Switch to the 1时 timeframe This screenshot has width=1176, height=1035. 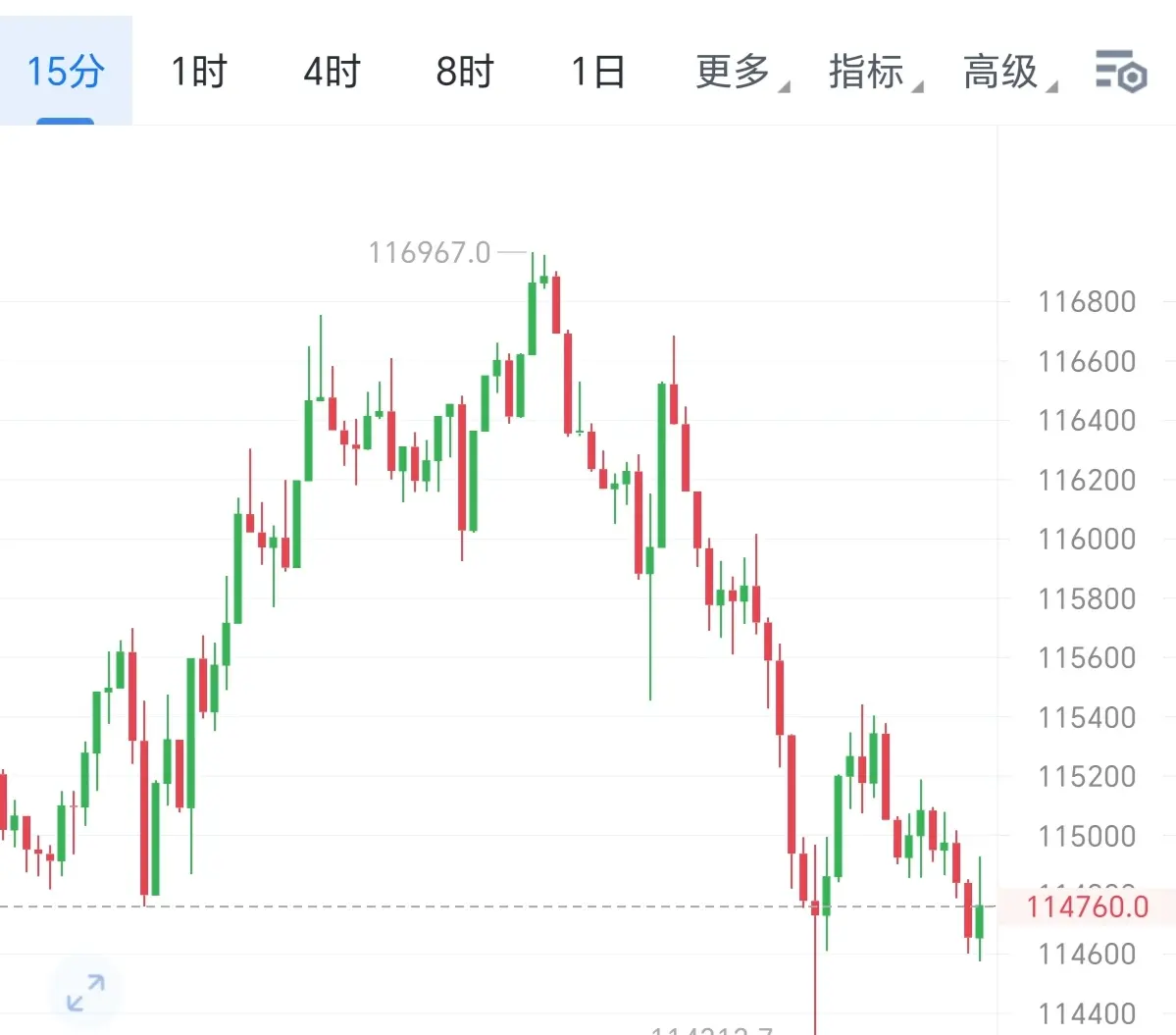tap(199, 72)
